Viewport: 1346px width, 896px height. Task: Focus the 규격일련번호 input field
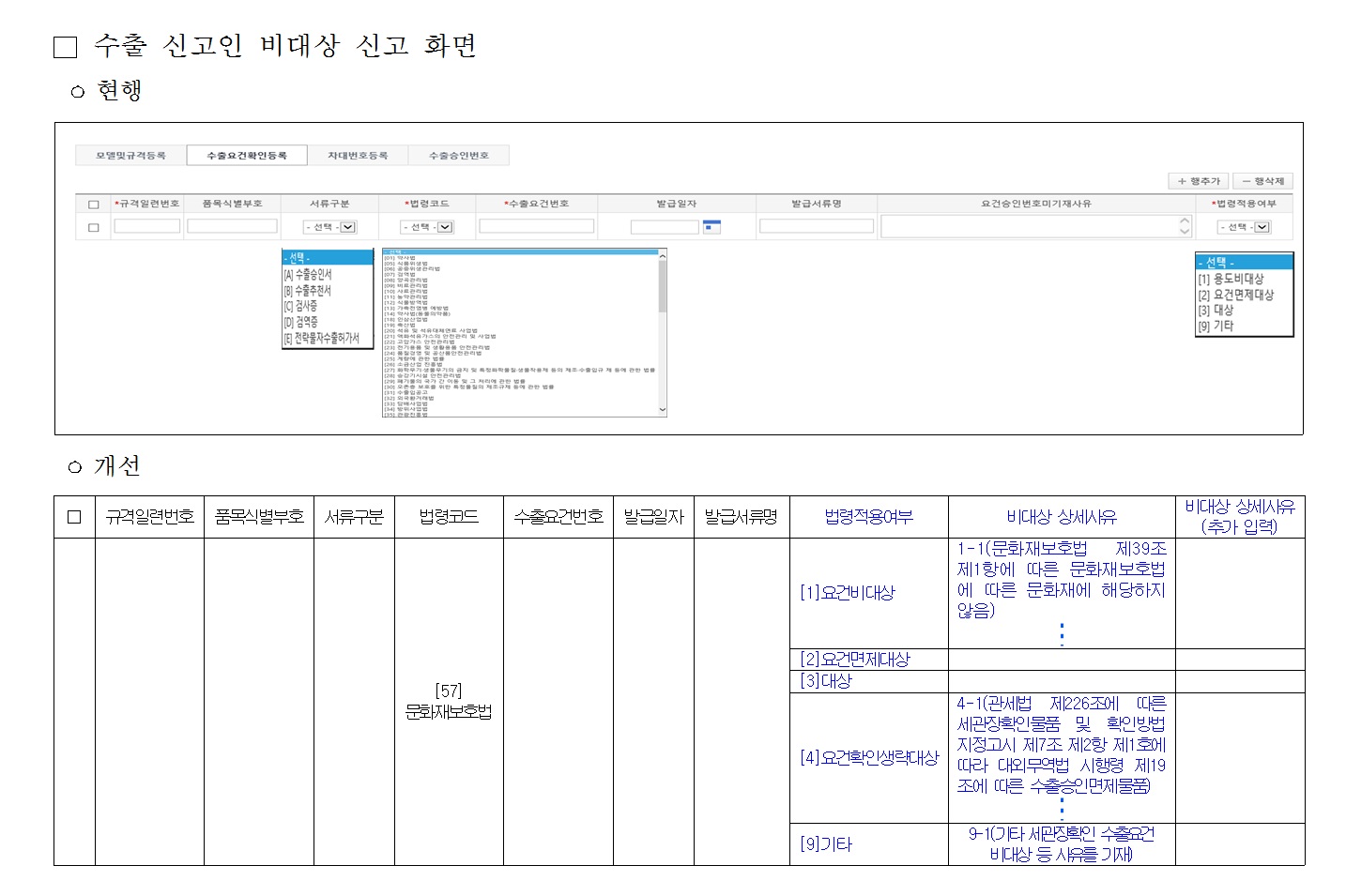(147, 226)
